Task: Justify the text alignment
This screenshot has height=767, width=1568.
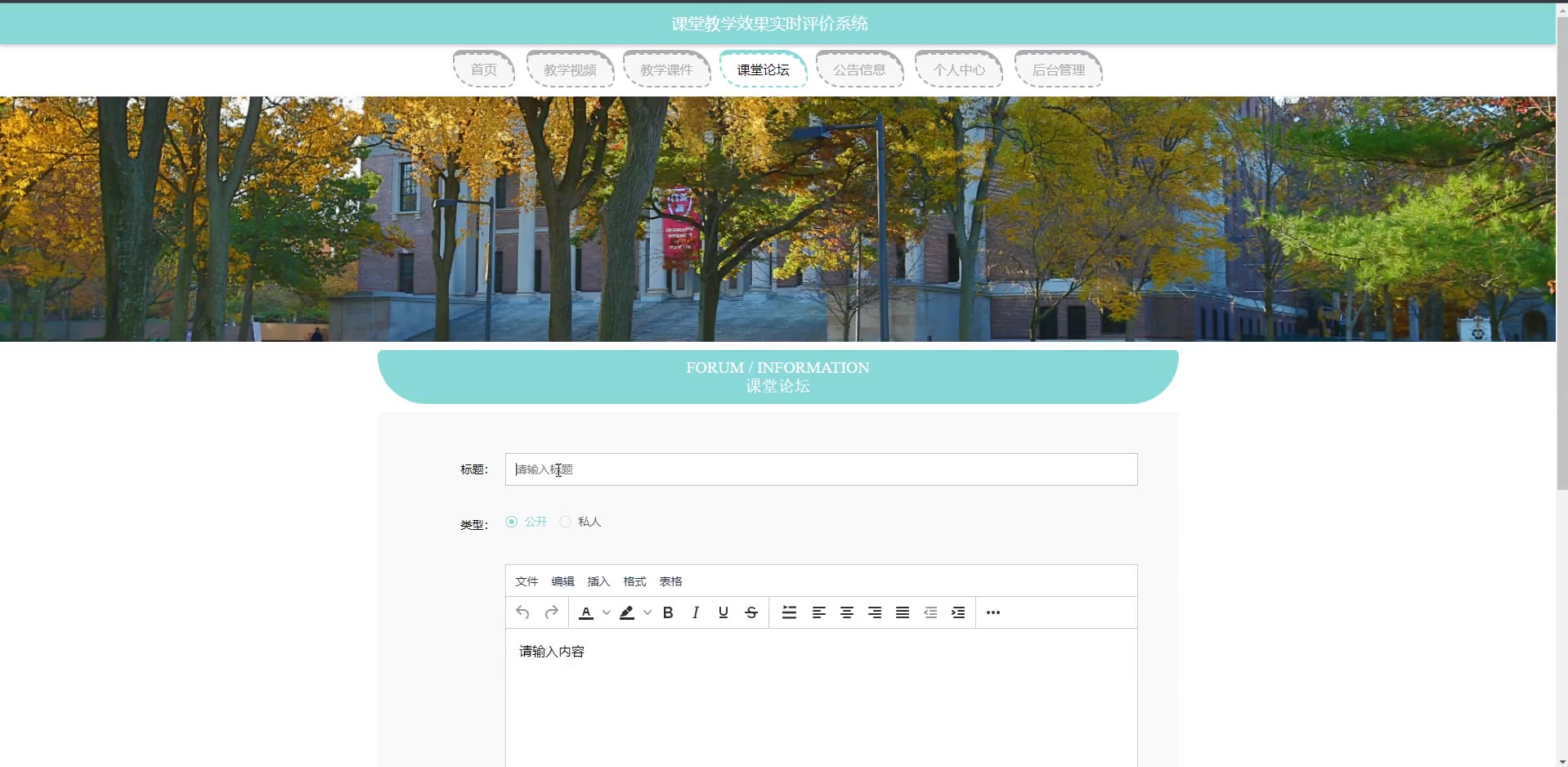Action: 903,612
